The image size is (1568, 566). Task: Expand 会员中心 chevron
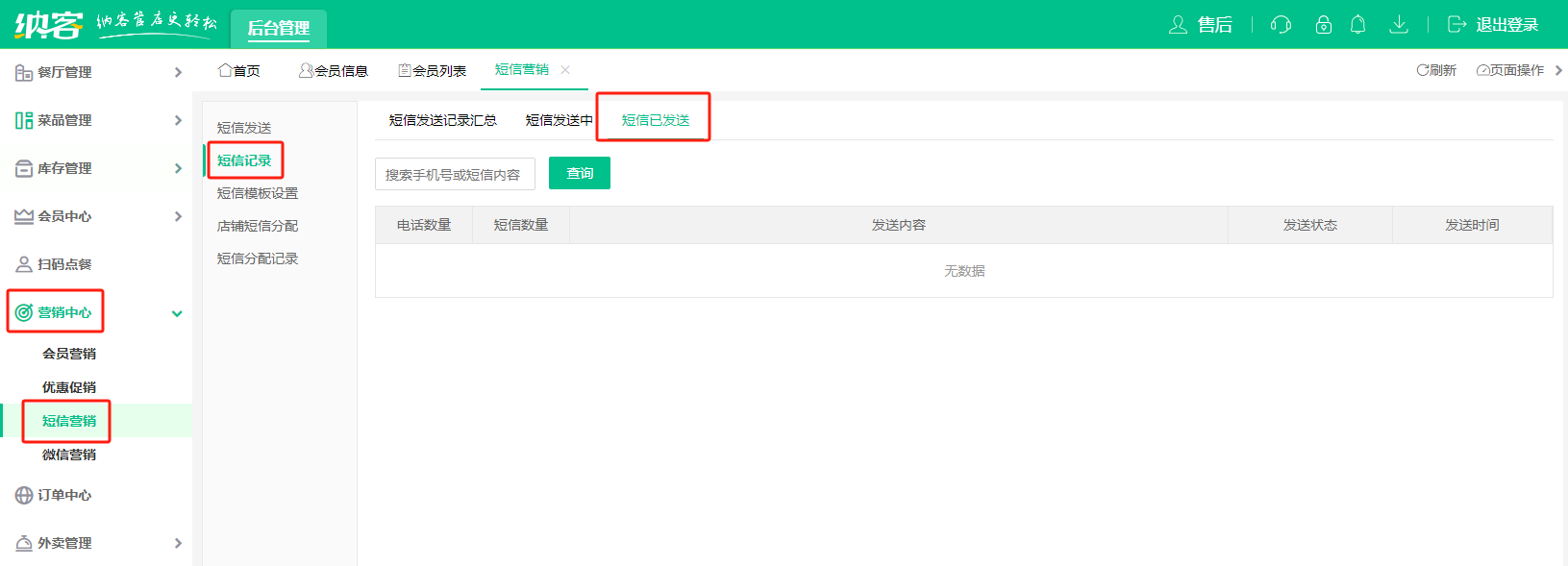[x=178, y=216]
